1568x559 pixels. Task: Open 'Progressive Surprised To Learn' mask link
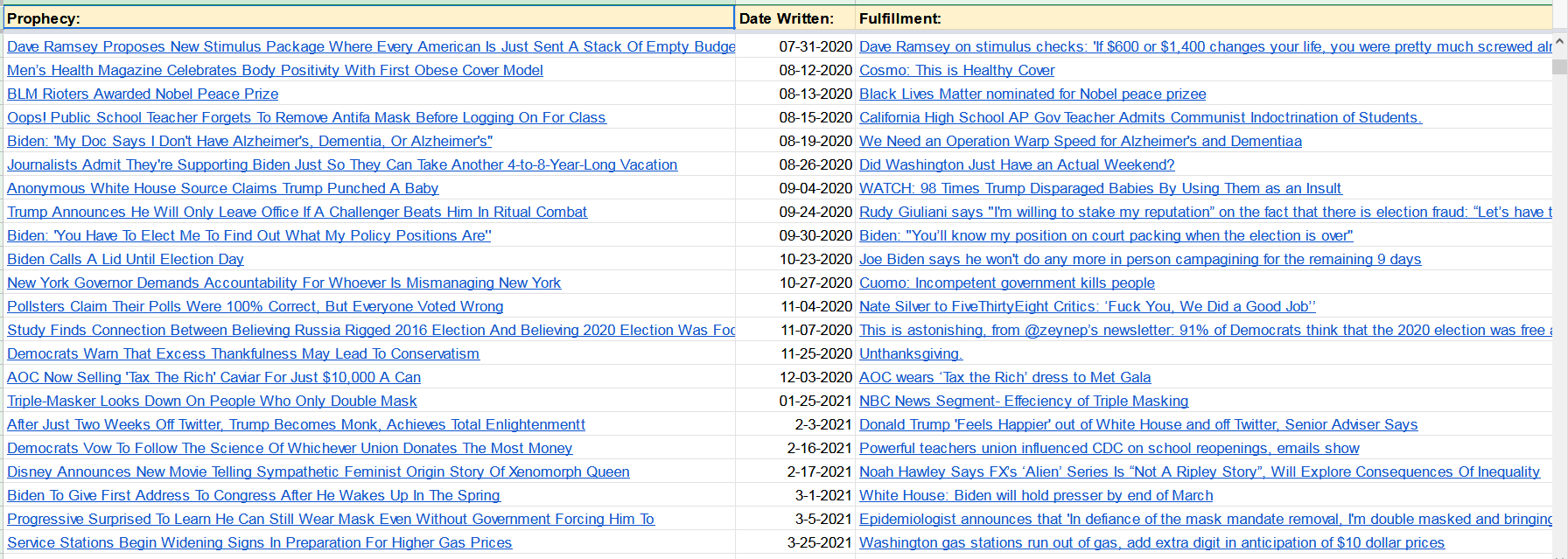(331, 520)
